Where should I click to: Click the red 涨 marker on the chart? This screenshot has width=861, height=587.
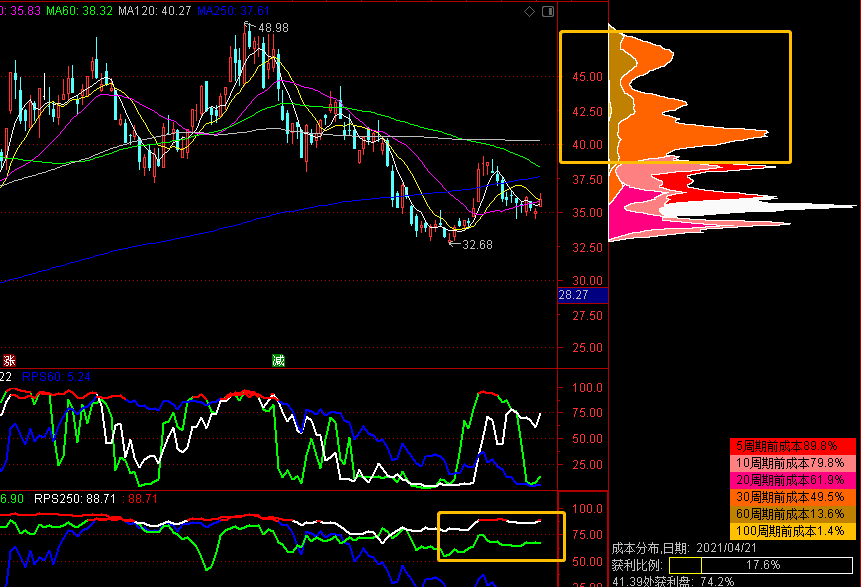pyautogui.click(x=9, y=361)
